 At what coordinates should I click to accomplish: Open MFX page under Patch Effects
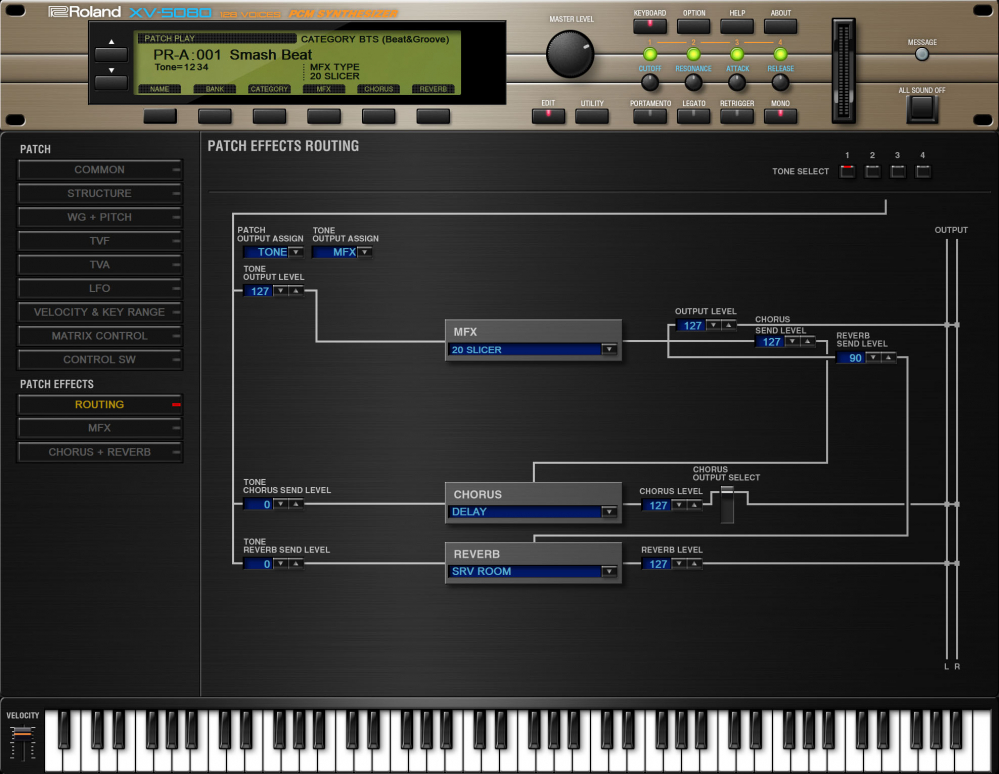[100, 428]
